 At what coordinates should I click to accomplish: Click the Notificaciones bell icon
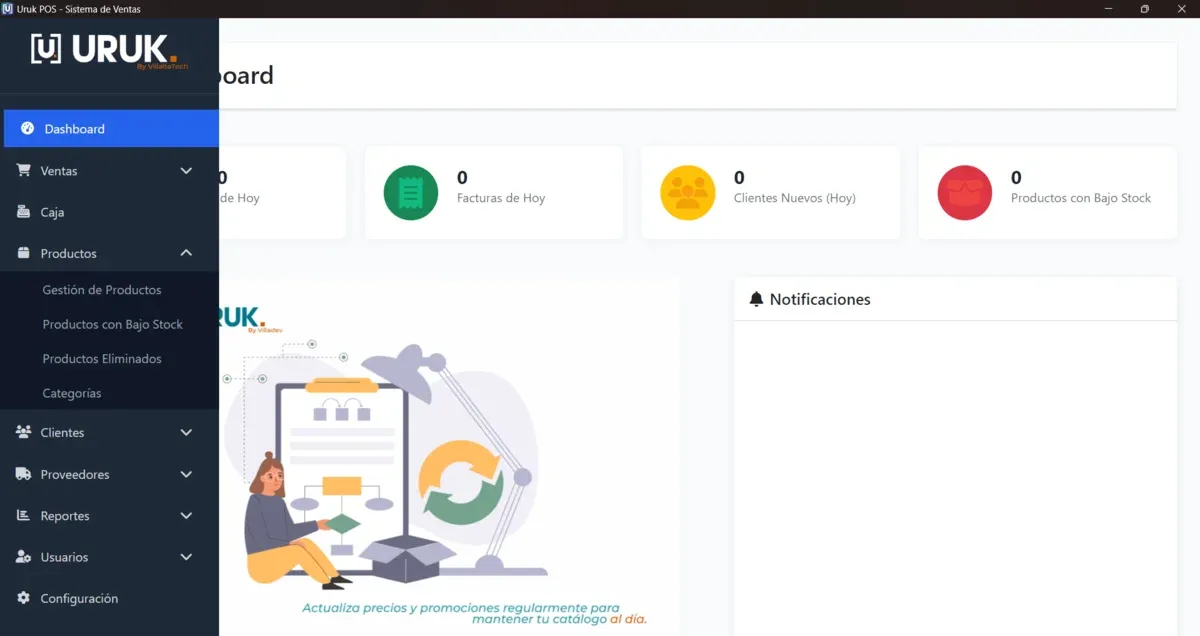pyautogui.click(x=756, y=299)
